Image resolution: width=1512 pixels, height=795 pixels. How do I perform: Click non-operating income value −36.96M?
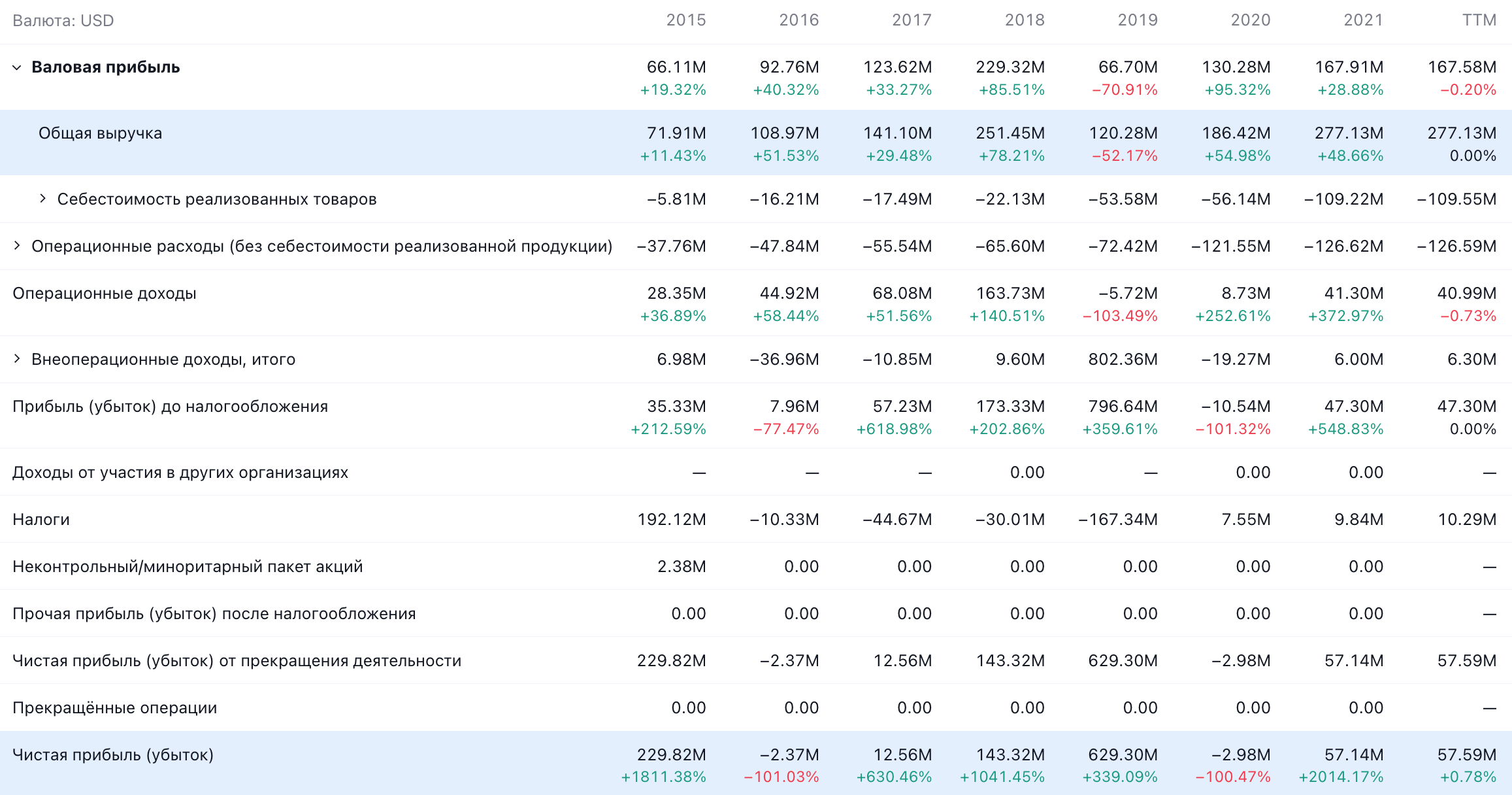tap(785, 360)
